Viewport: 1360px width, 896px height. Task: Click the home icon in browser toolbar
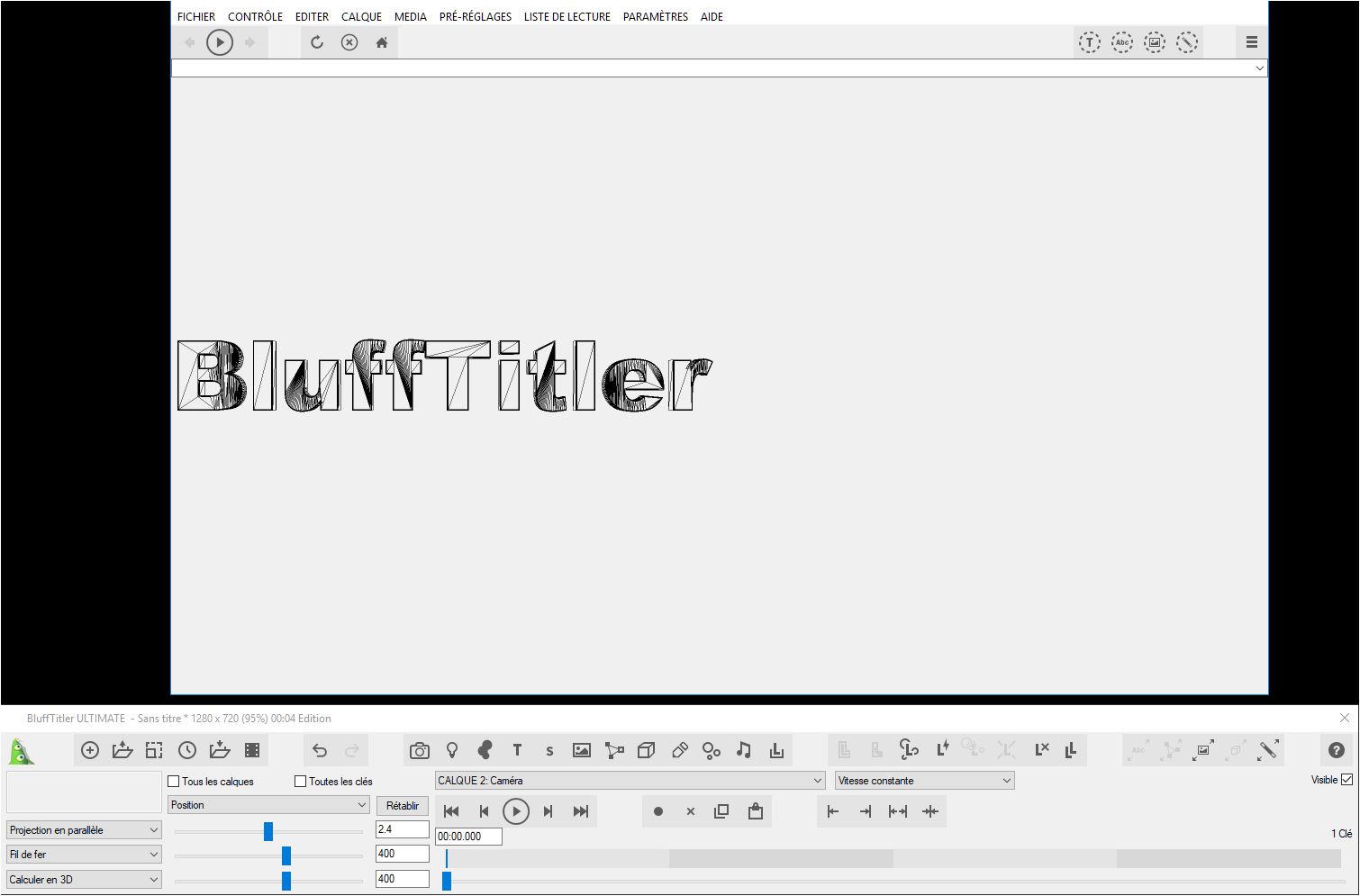click(x=382, y=42)
